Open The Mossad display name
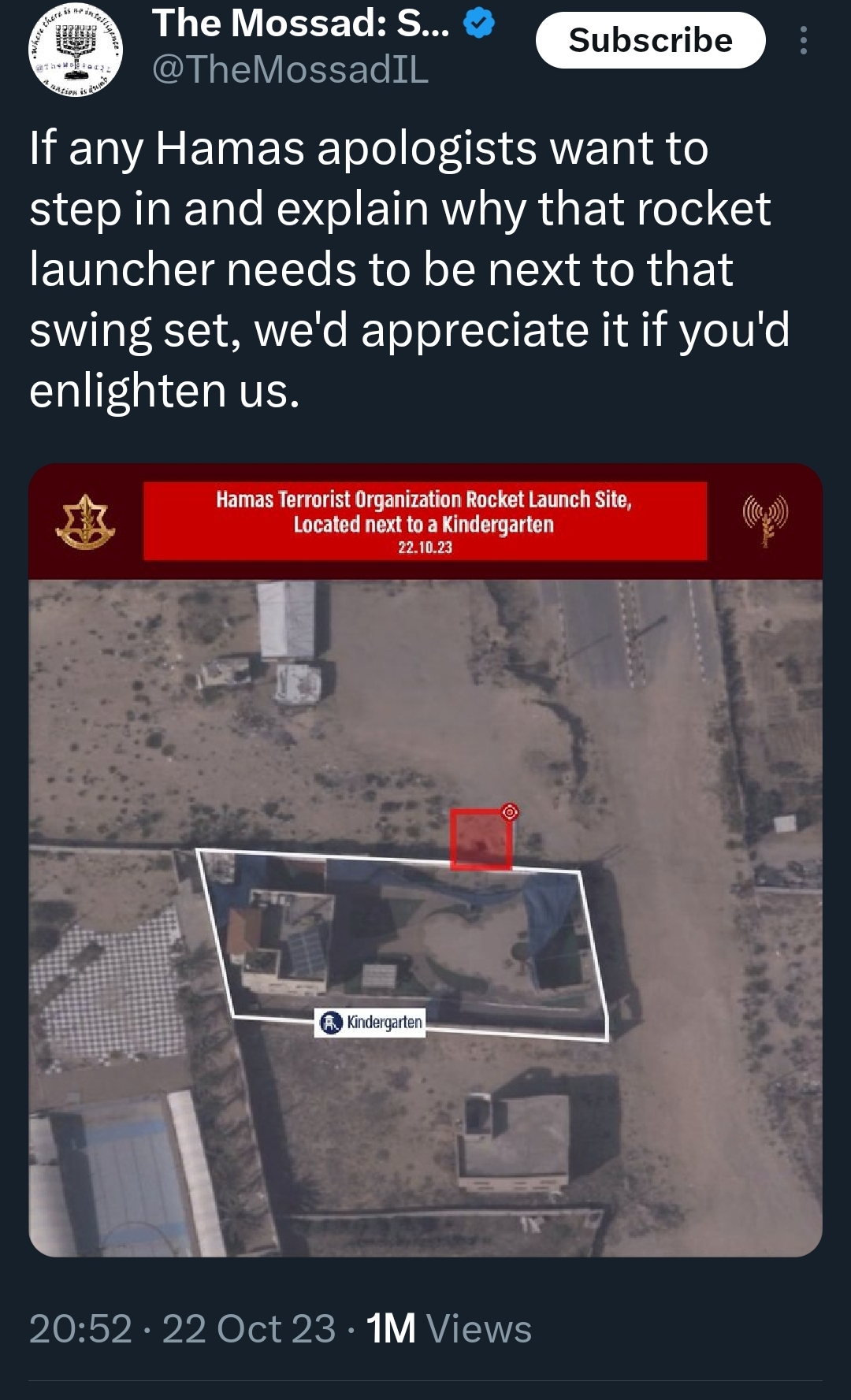851x1400 pixels. tap(301, 23)
